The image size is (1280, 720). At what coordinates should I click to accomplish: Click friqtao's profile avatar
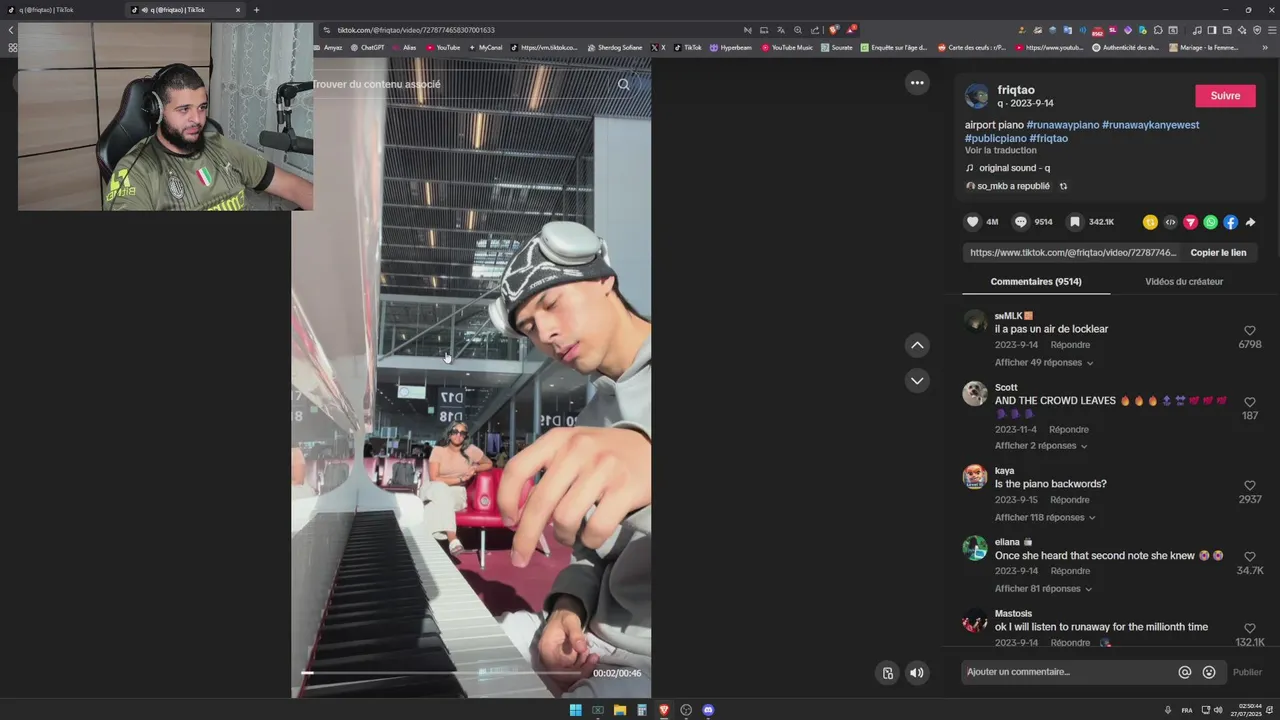(977, 96)
